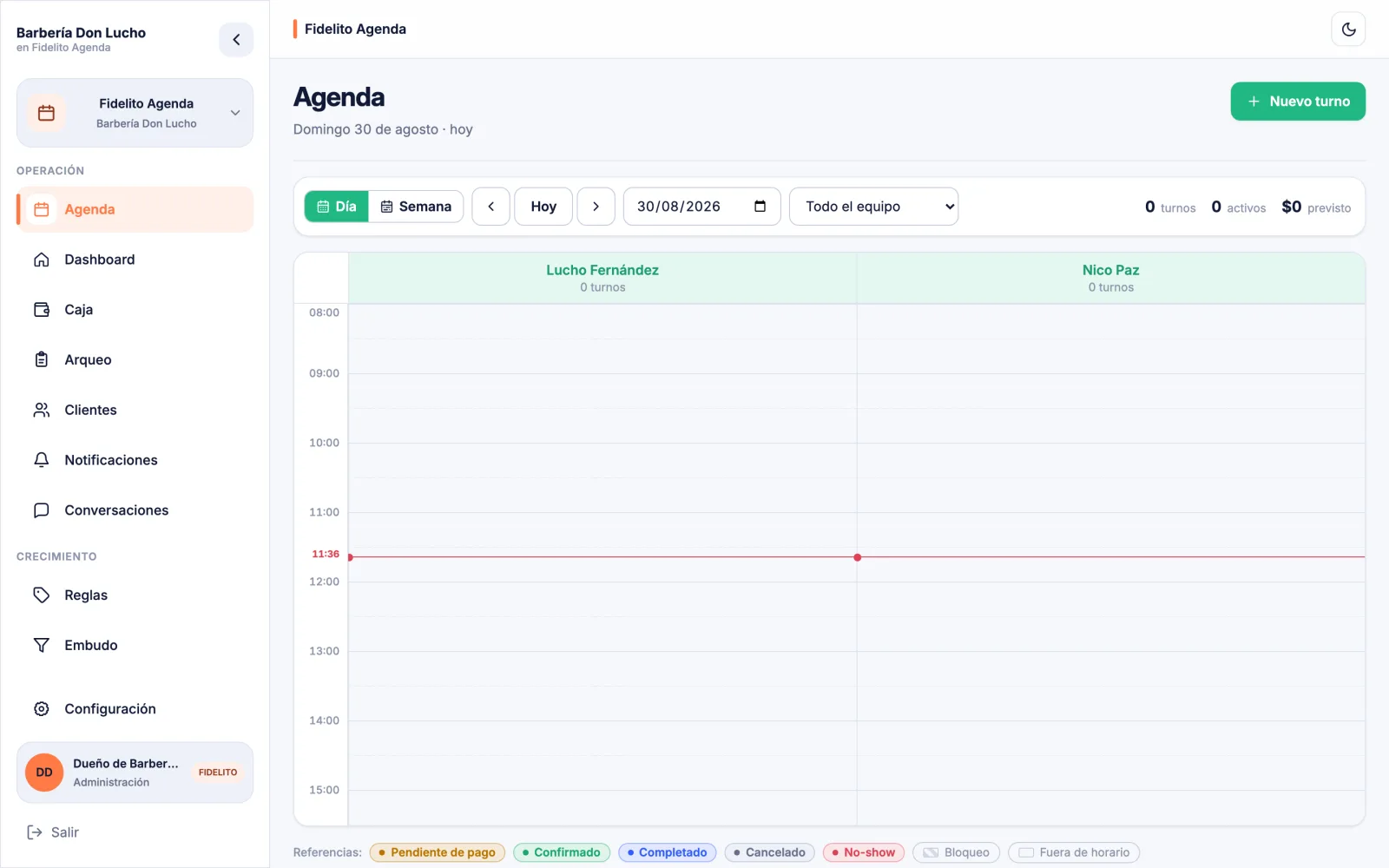Click the Salir logout icon
This screenshot has height=868, width=1389.
pos(35,832)
